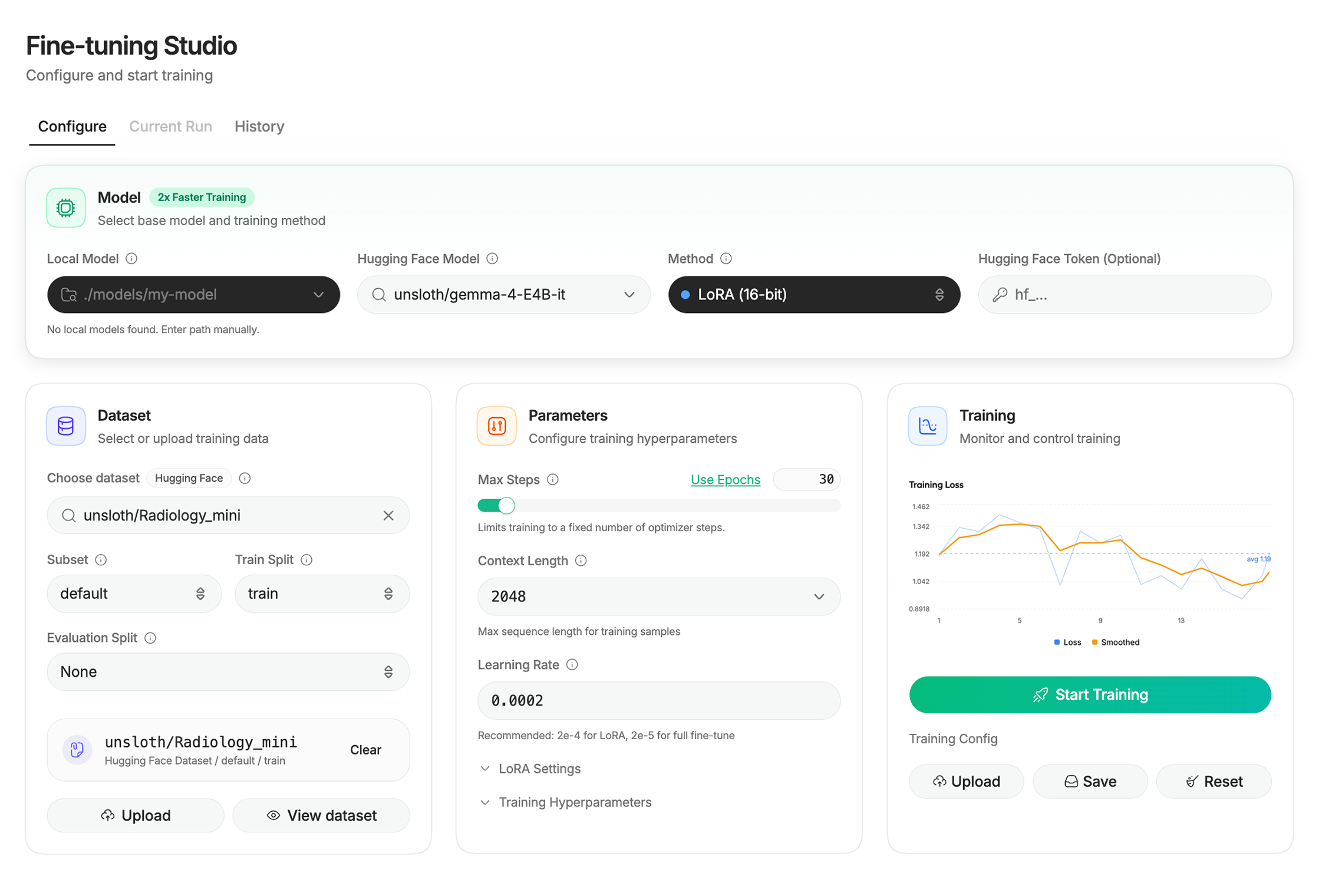Image resolution: width=1332 pixels, height=896 pixels.
Task: Switch to the Current Run tab
Action: coord(170,127)
